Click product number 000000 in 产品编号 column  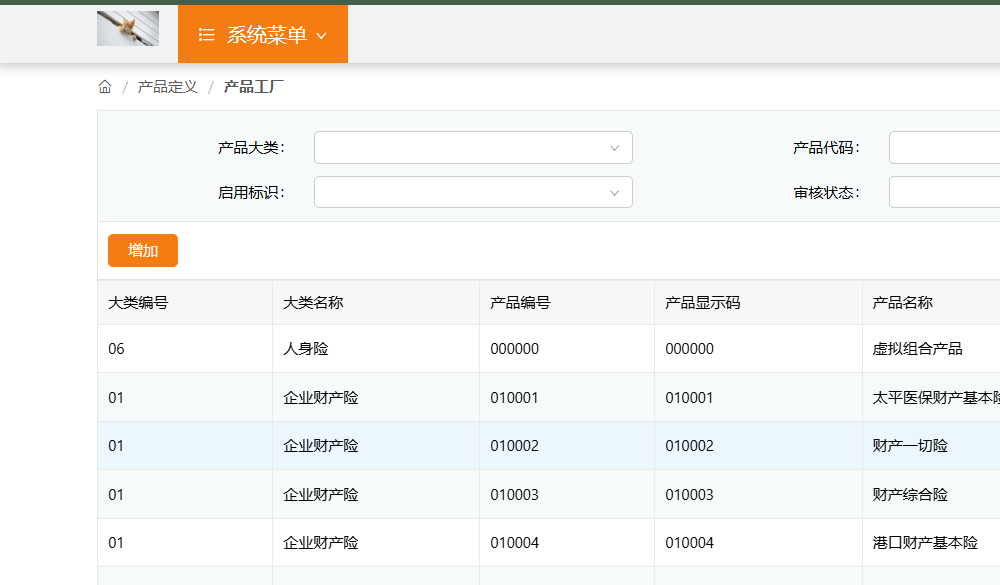point(515,349)
